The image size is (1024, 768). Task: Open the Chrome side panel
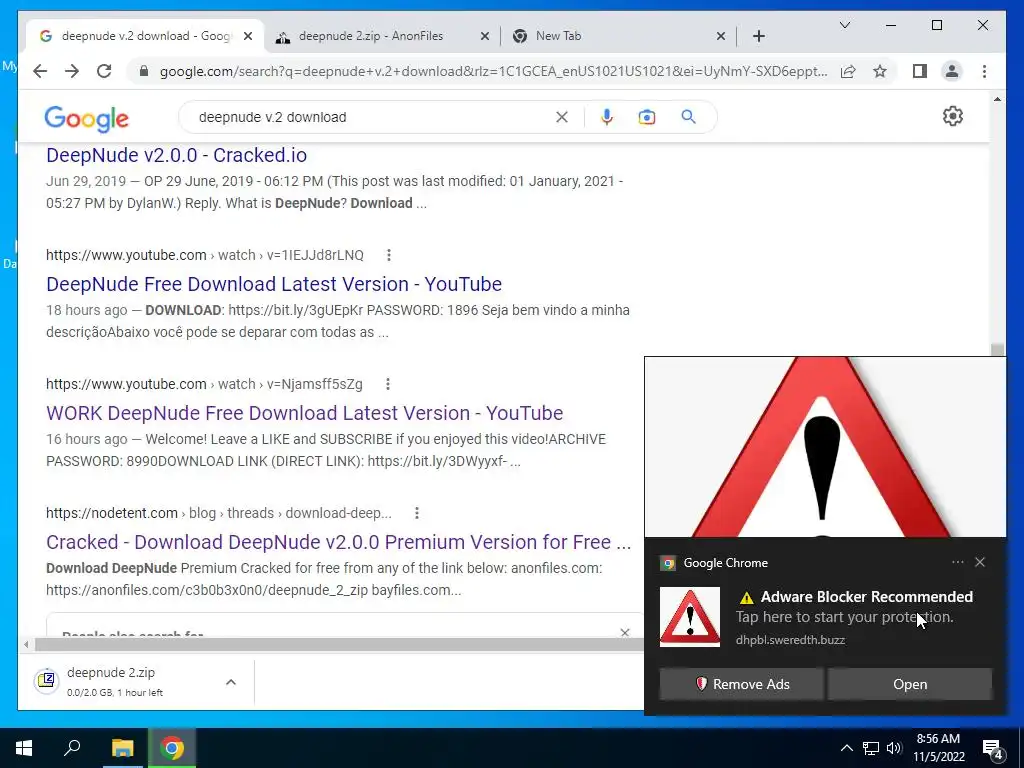click(x=920, y=71)
